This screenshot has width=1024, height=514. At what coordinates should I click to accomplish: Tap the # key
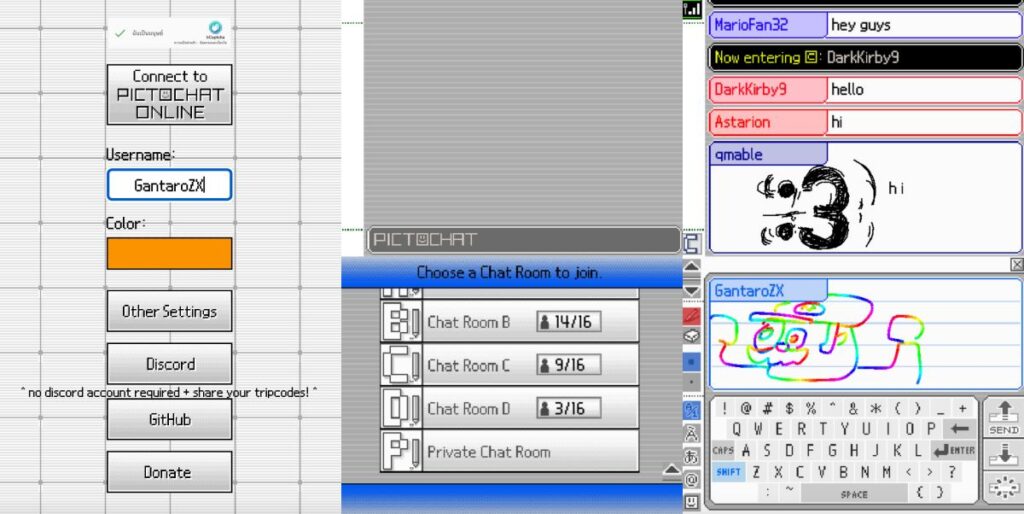pyautogui.click(x=767, y=408)
